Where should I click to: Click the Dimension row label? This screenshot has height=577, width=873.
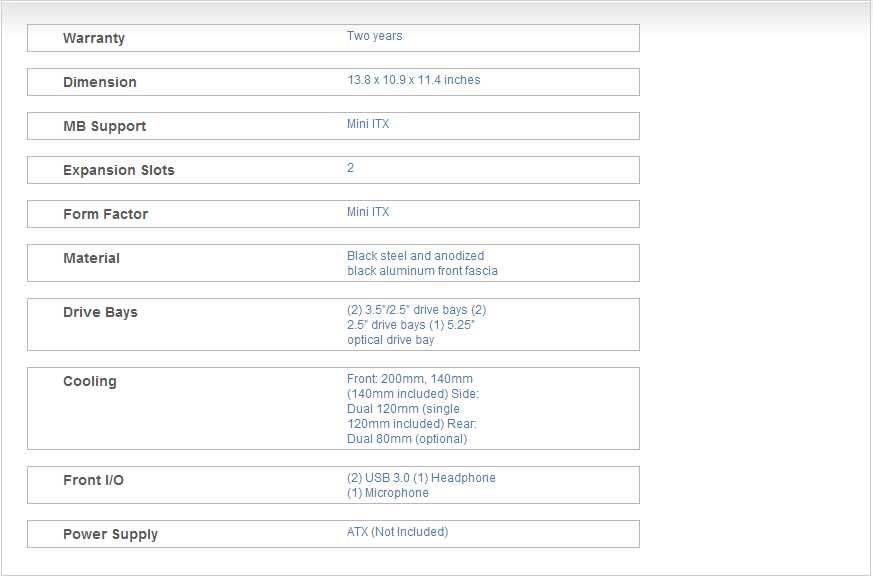(100, 82)
